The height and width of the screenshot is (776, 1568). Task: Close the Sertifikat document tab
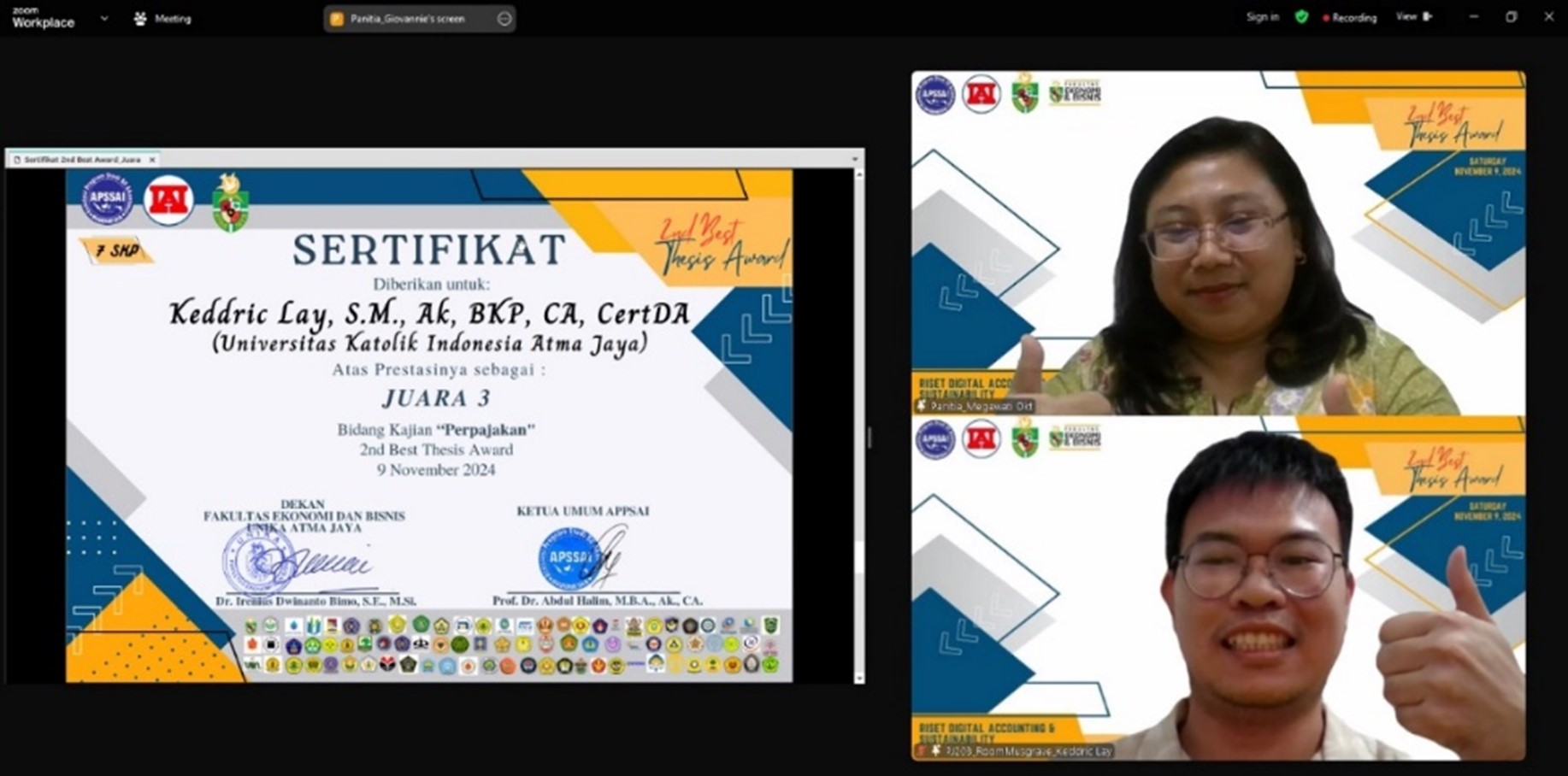tap(152, 159)
